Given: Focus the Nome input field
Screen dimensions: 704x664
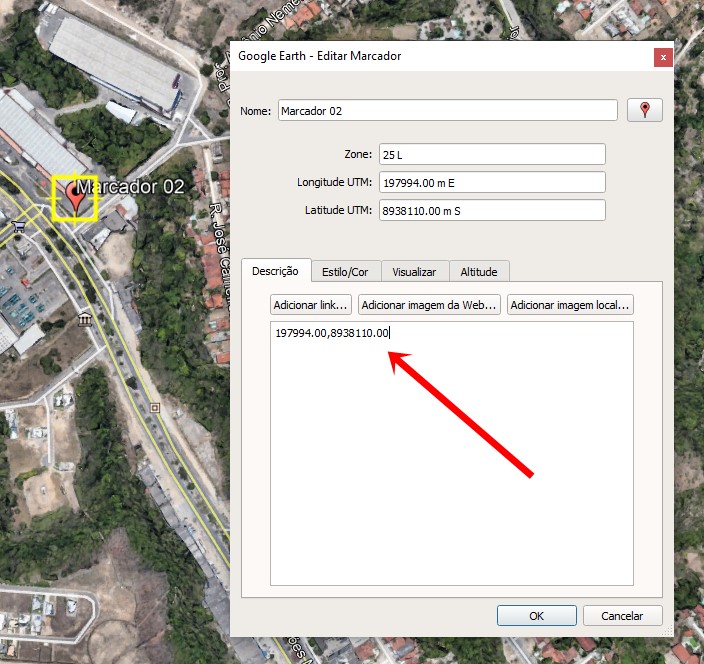Looking at the screenshot, I should (448, 110).
